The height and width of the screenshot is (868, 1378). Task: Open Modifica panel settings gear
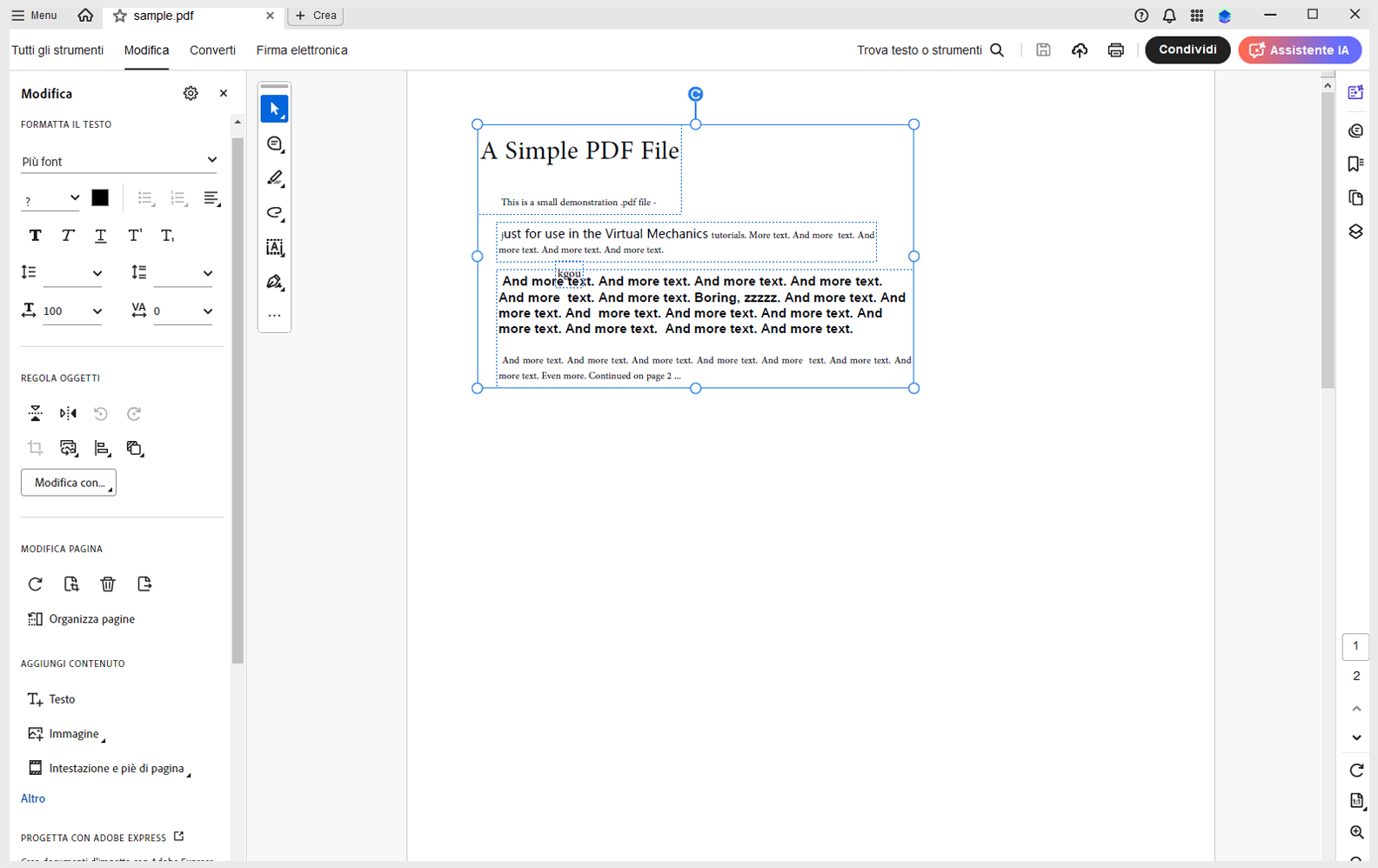coord(191,93)
